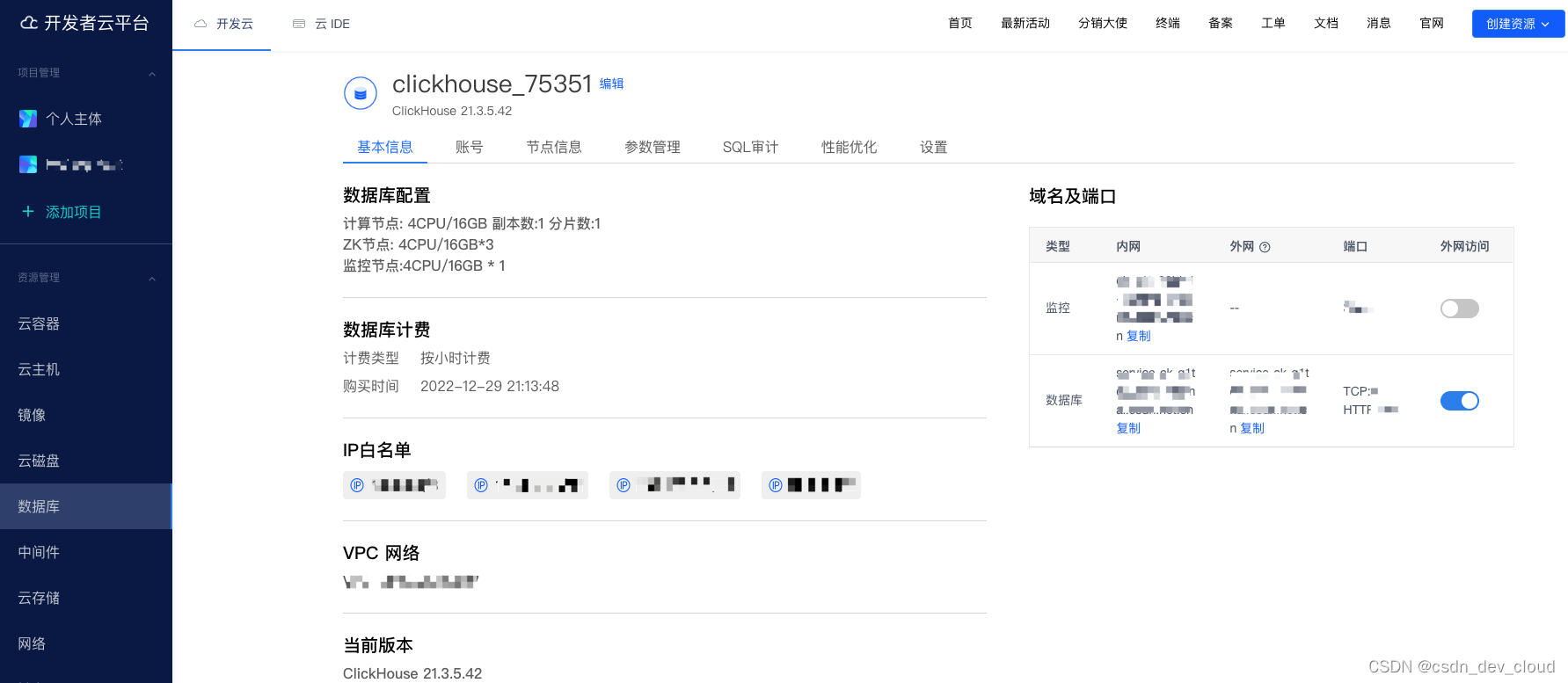Click the fourth IP whitelist entry icon
This screenshot has height=683, width=1568.
(x=776, y=485)
